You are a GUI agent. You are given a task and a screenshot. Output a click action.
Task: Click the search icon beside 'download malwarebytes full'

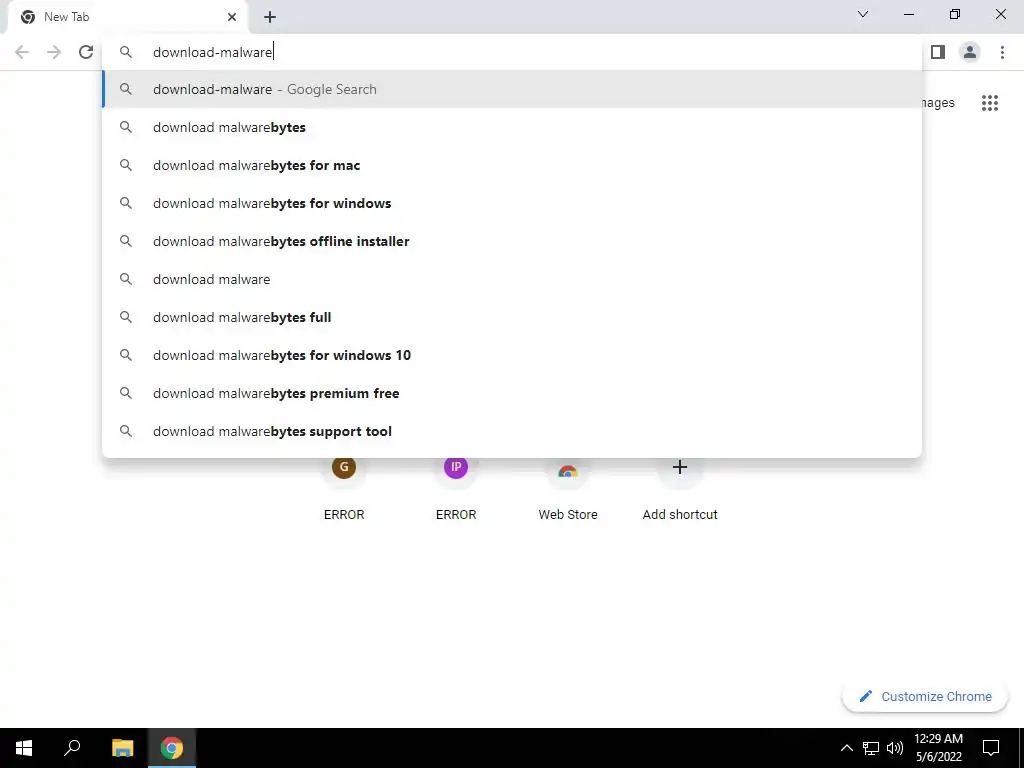126,317
